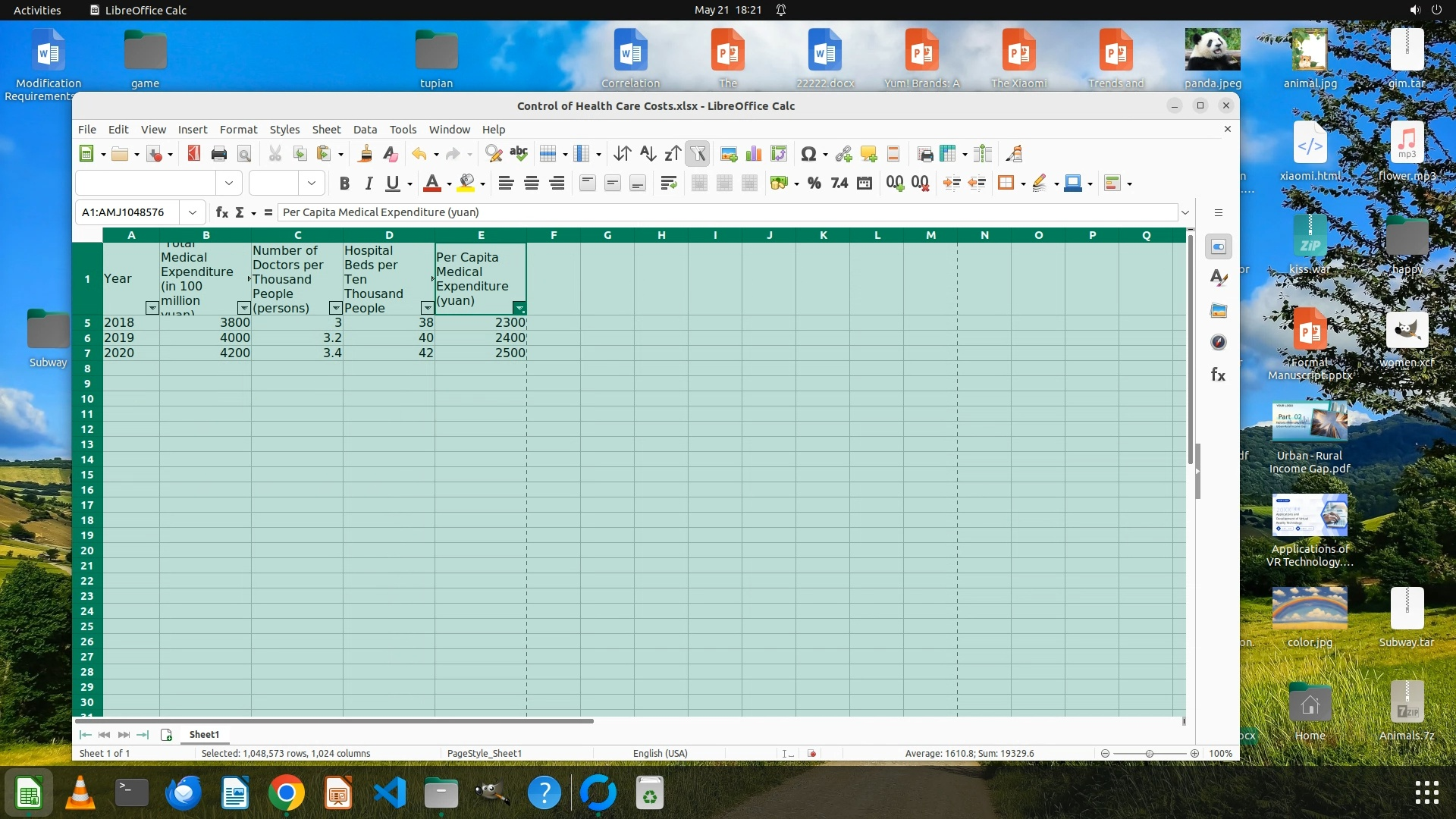The width and height of the screenshot is (1456, 819).
Task: Open the Data menu
Action: [365, 130]
